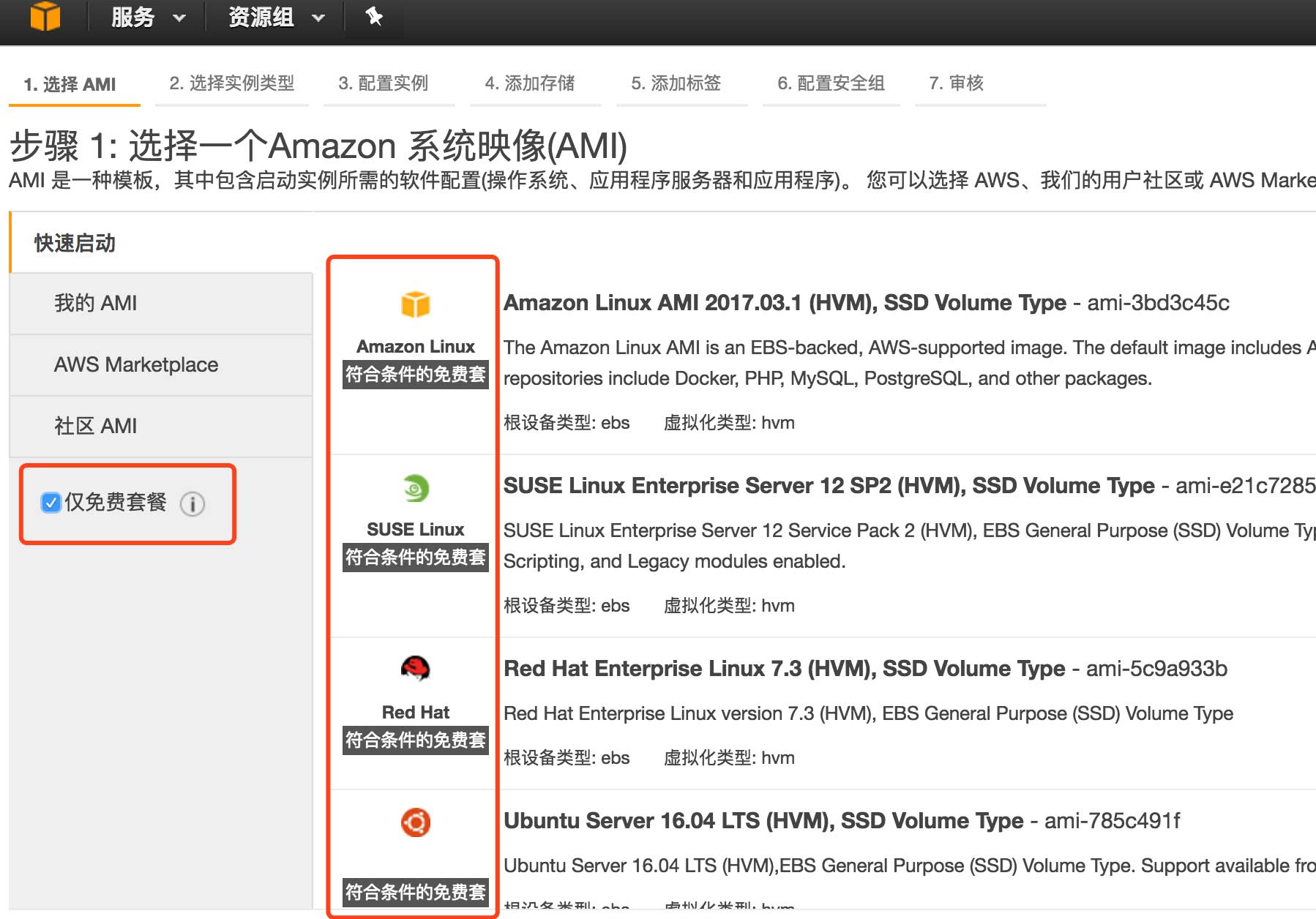Click the 'SUSE Linux' label under logo
This screenshot has width=1316, height=919.
tap(416, 530)
